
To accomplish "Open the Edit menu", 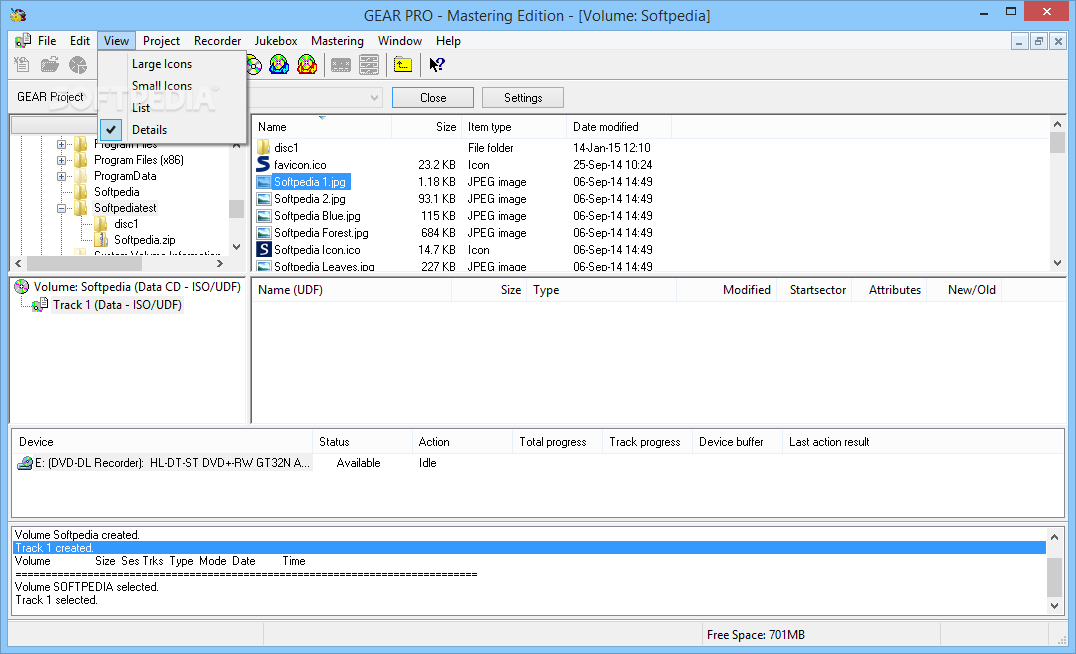I will (80, 40).
